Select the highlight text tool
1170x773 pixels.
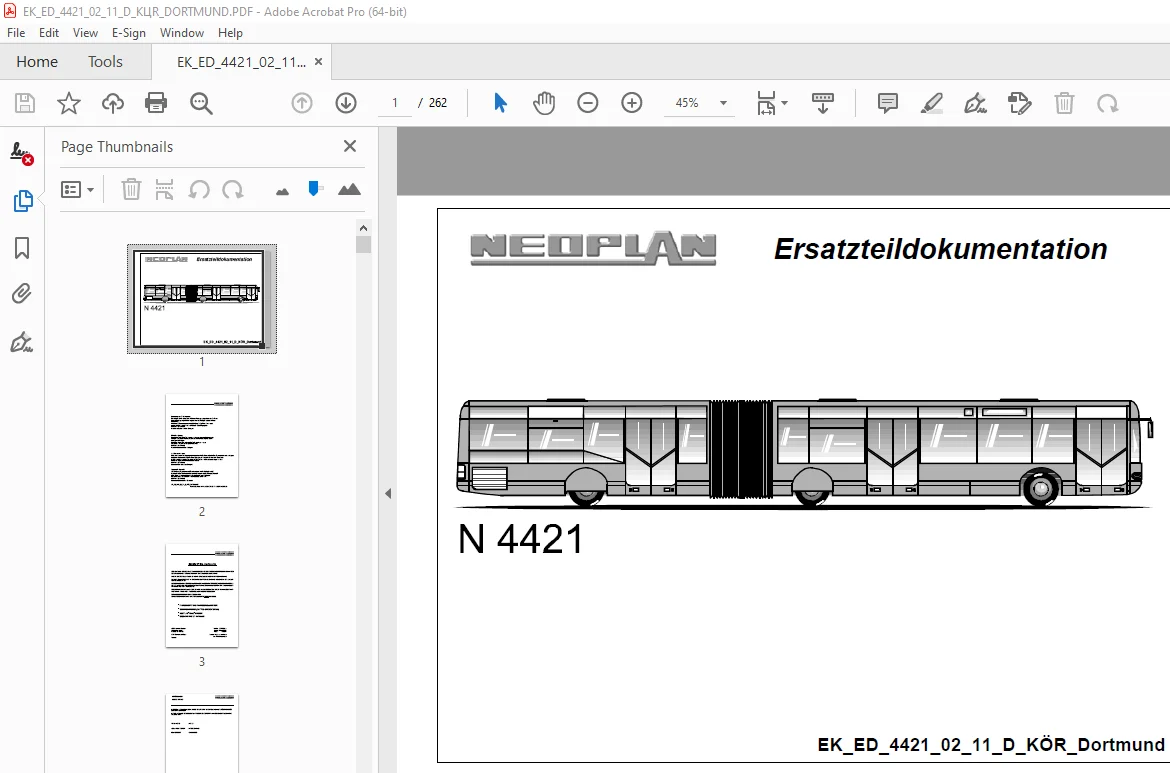[x=931, y=103]
